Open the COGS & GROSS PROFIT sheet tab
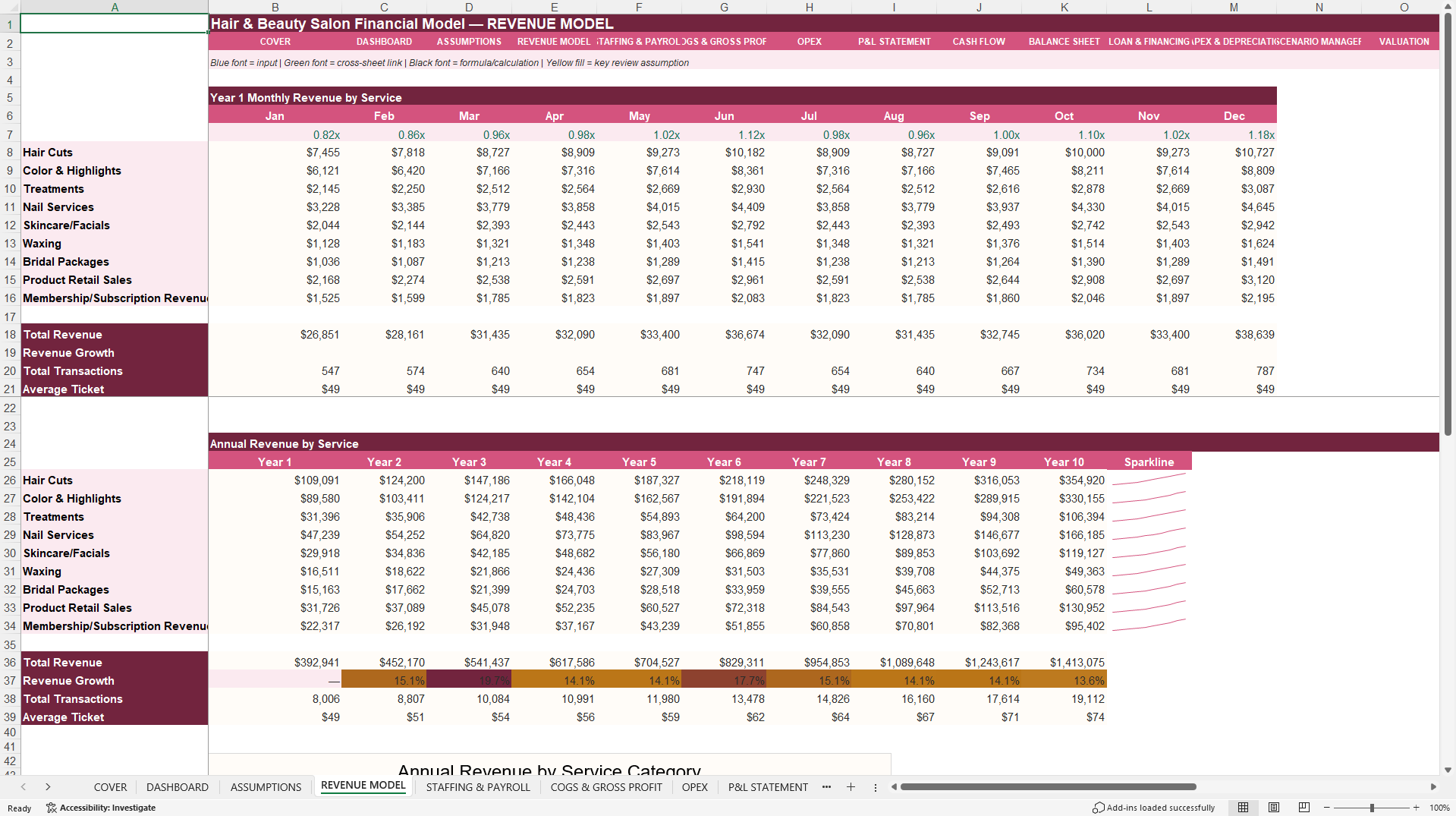Viewport: 1456px width, 816px height. tap(605, 787)
